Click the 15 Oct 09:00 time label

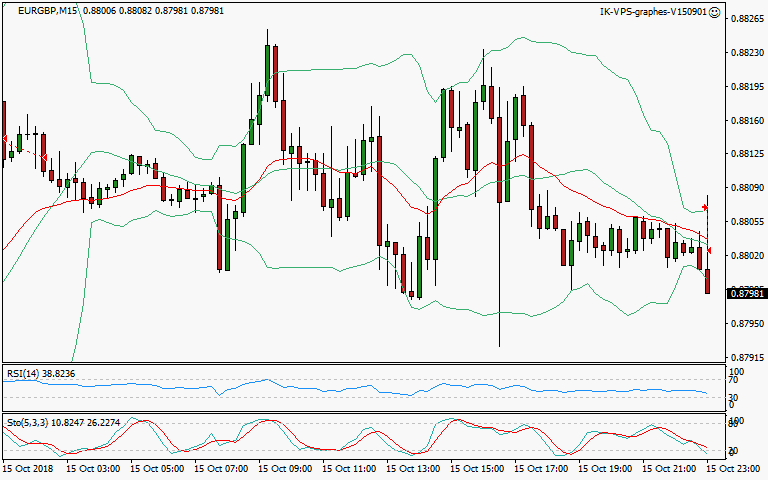click(283, 468)
